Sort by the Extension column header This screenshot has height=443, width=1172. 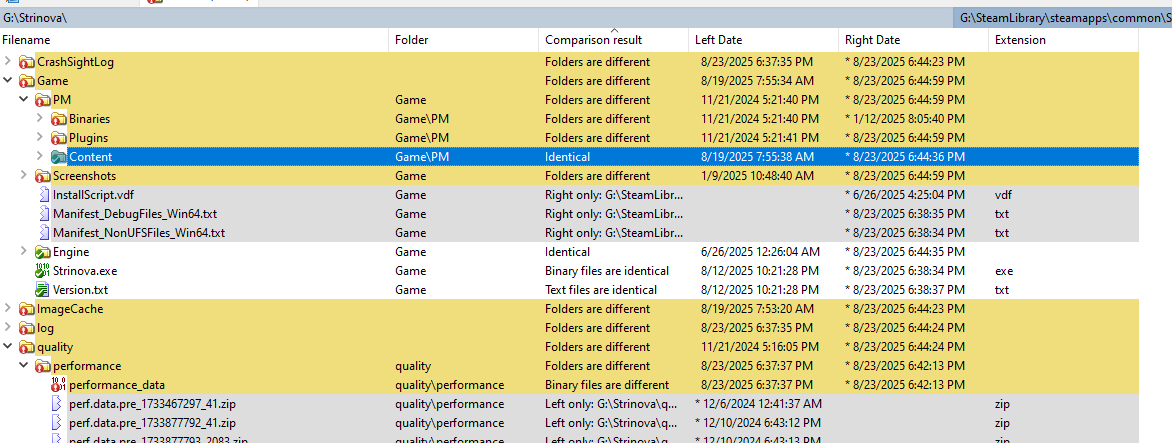tap(1064, 40)
